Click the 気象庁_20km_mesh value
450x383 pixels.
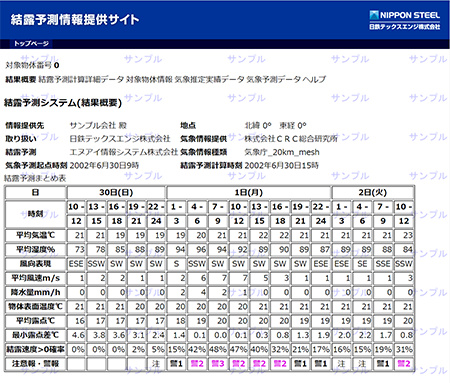[282, 152]
